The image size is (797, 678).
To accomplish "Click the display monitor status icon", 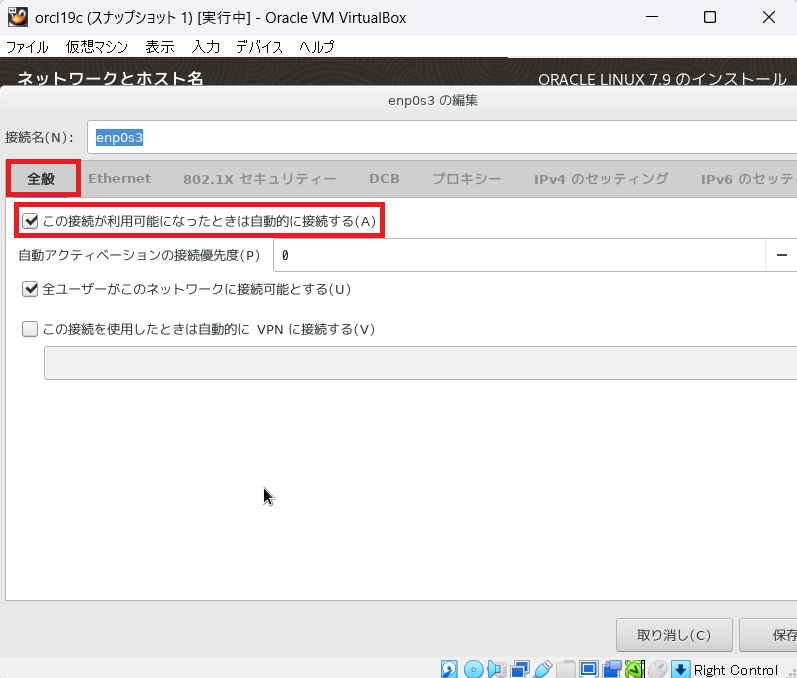I will [588, 669].
